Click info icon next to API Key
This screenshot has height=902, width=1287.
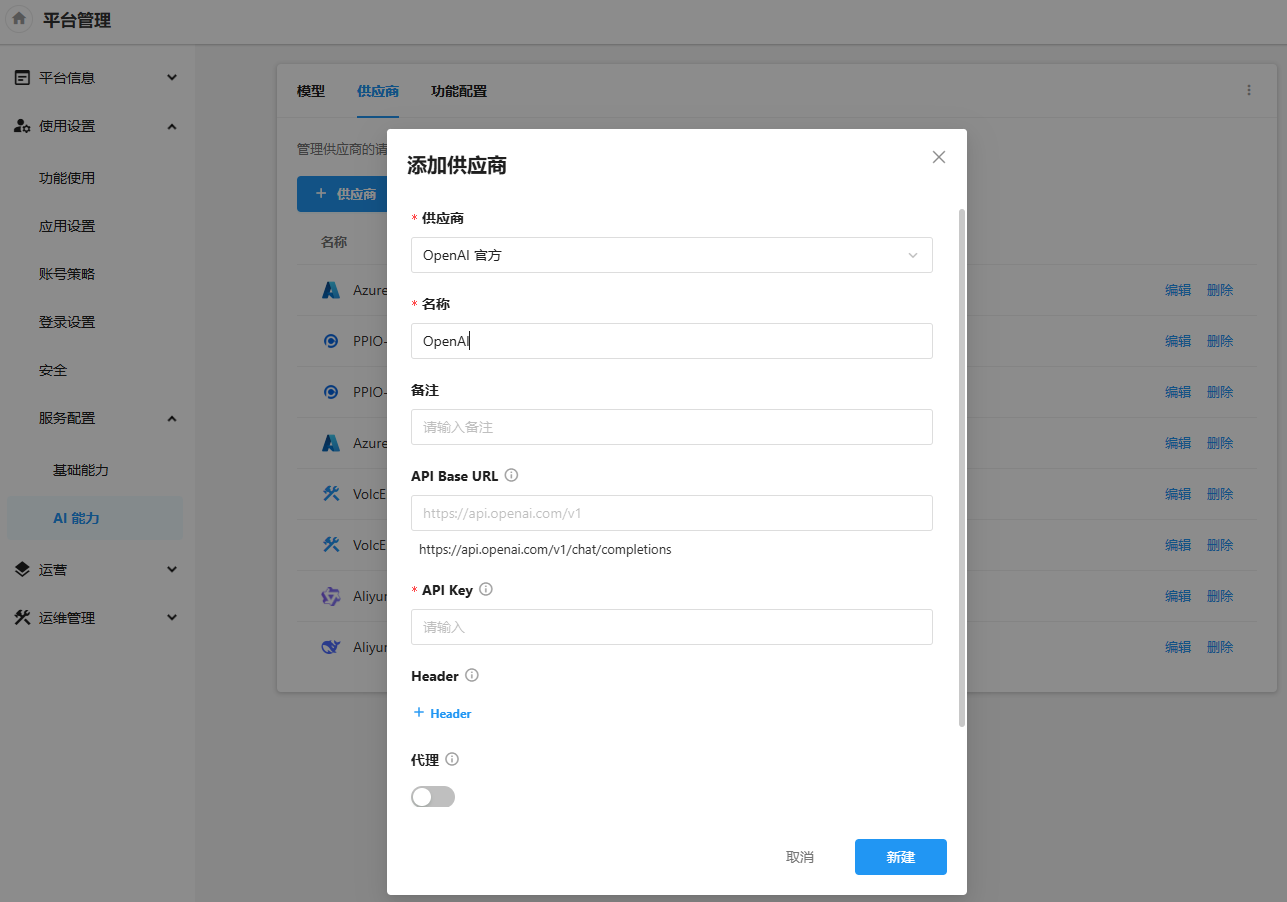click(486, 590)
